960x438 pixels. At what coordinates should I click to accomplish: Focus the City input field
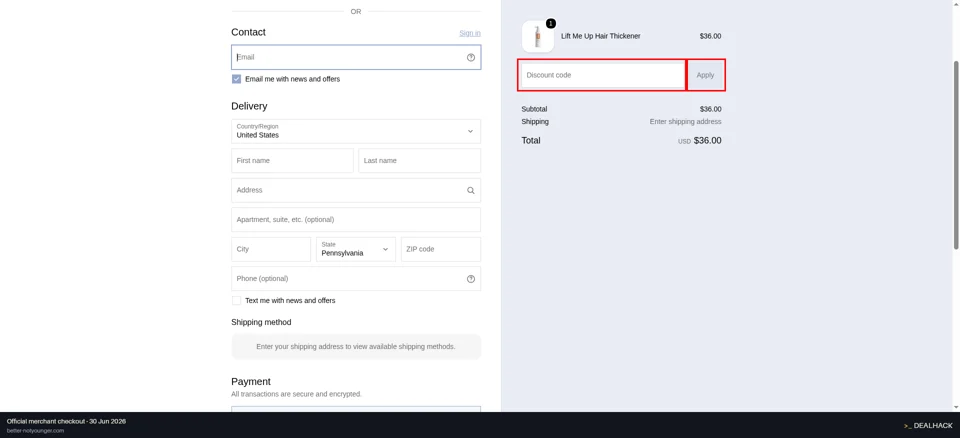coord(271,249)
